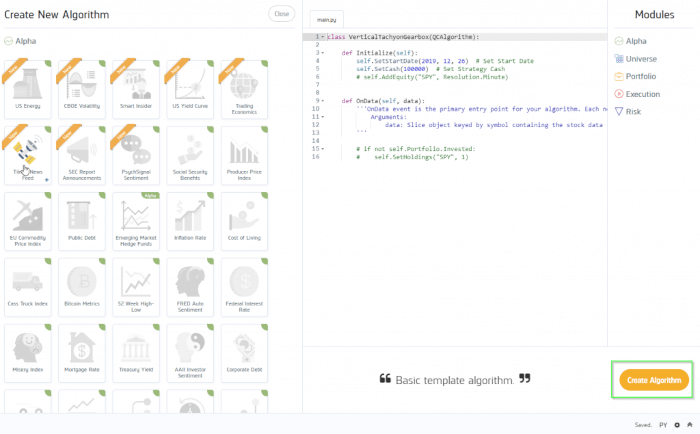Screen dimensions: 700x434
Task: Pick the Trading Economics card
Action: (x=244, y=89)
